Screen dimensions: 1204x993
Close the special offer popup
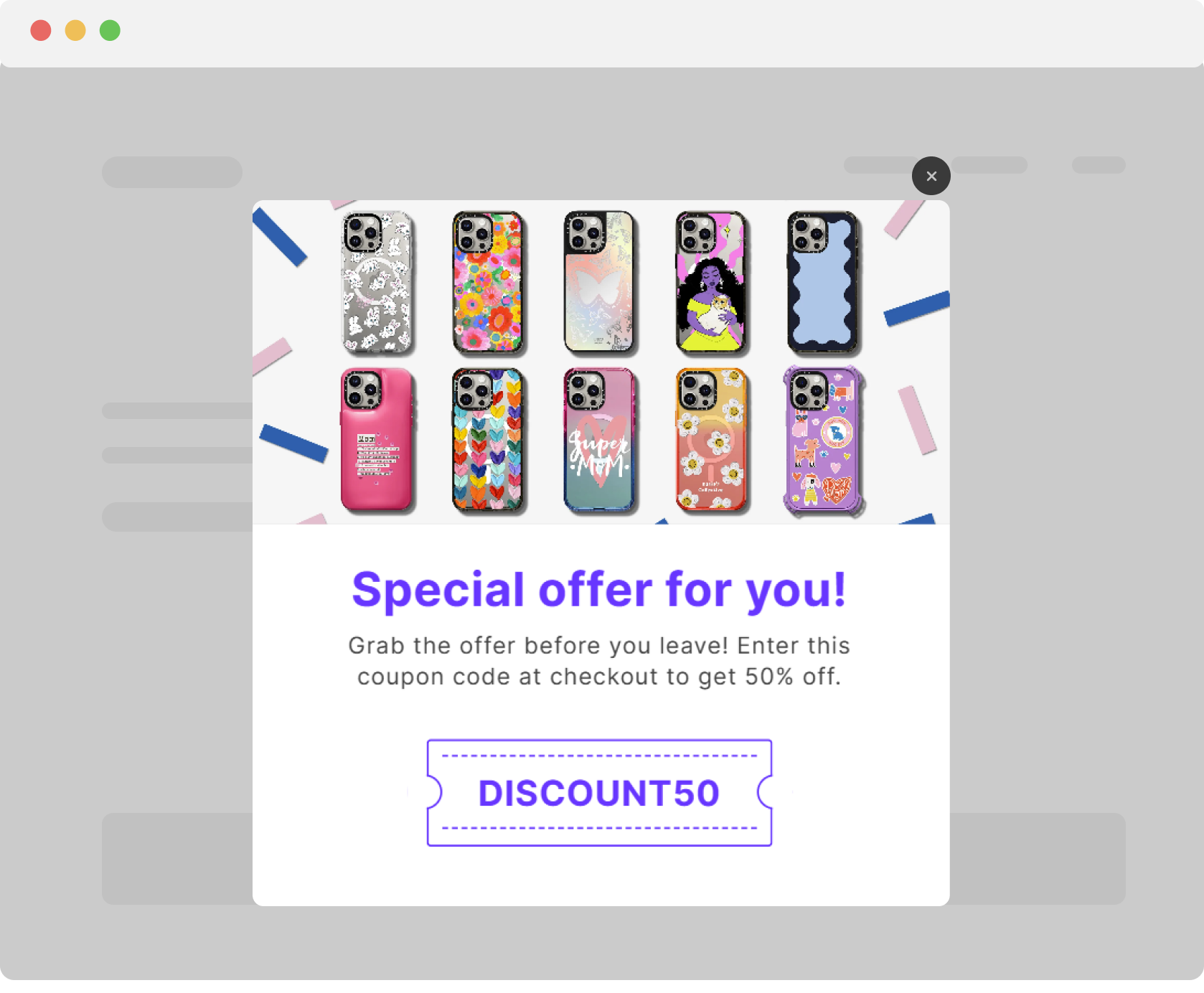(x=931, y=176)
